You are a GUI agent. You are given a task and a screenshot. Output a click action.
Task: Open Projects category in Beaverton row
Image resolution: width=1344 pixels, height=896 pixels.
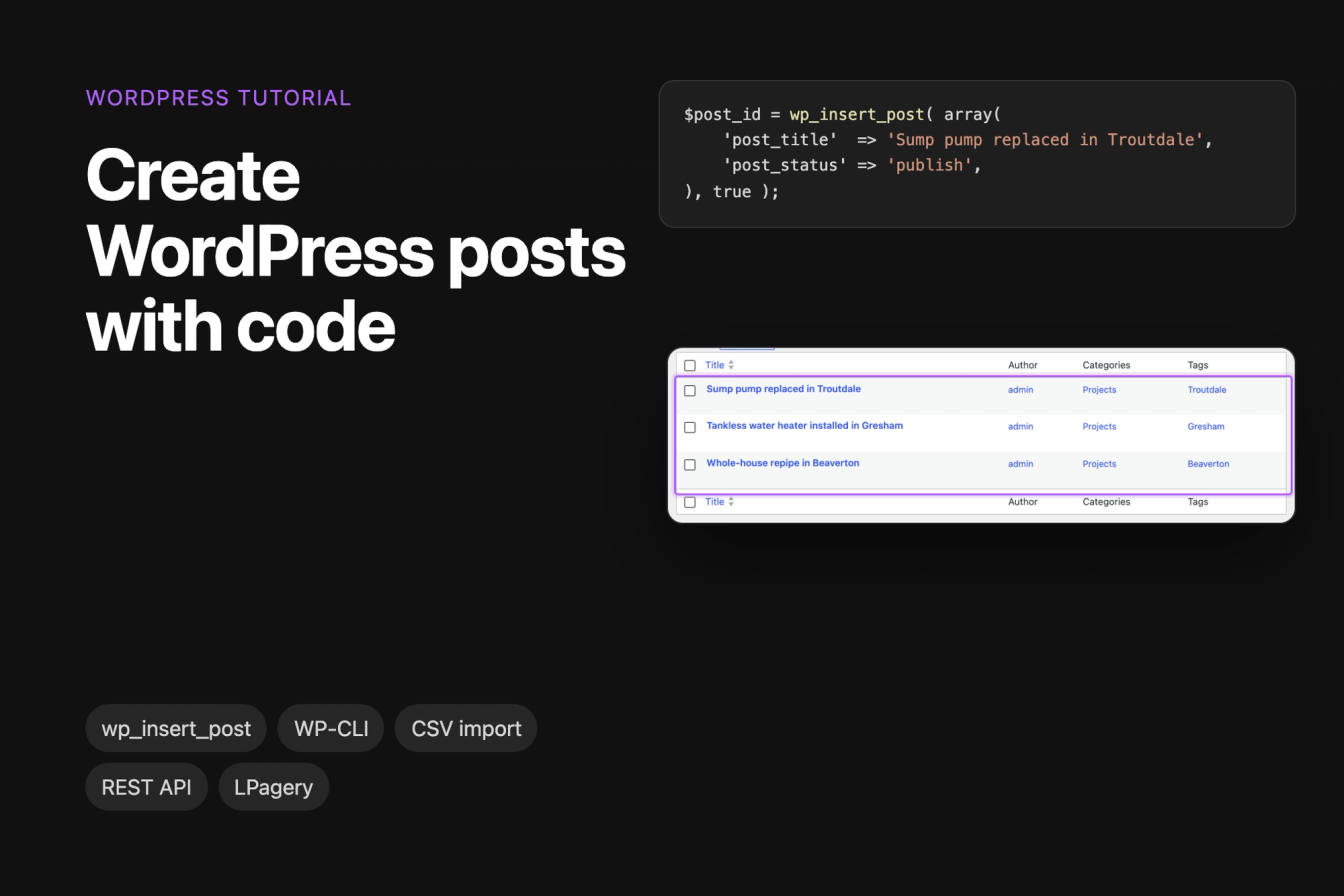coord(1099,464)
